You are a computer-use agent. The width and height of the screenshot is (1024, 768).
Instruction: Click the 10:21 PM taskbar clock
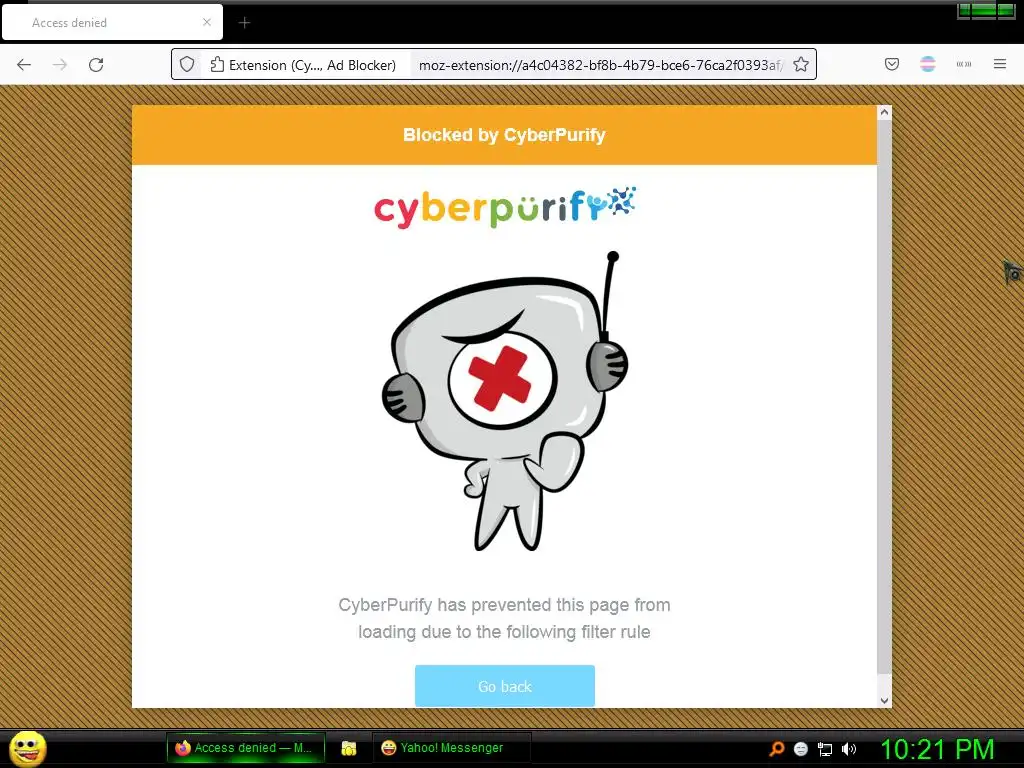pos(937,749)
